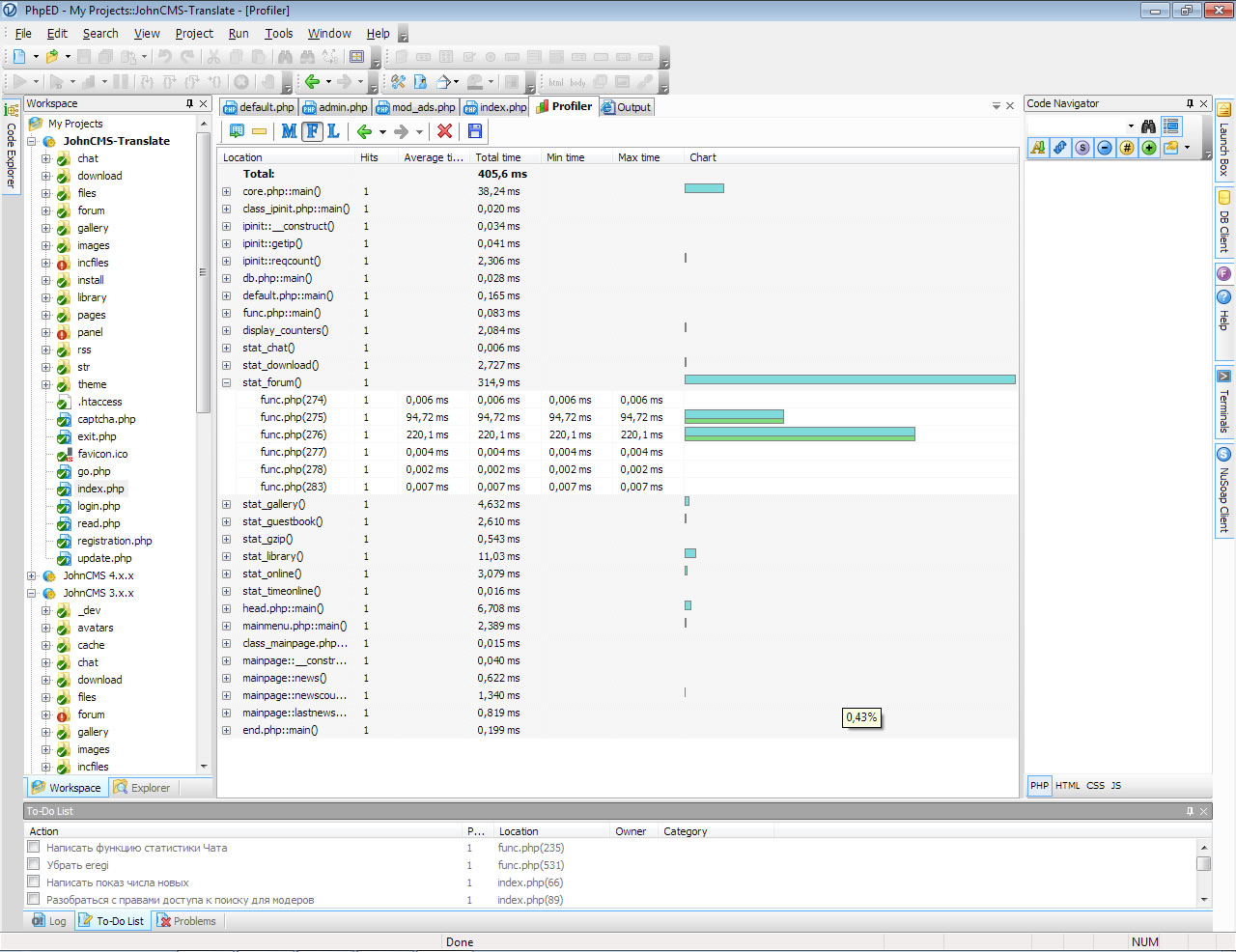
Task: Check the first to-do item about Чата
Action: 34,848
